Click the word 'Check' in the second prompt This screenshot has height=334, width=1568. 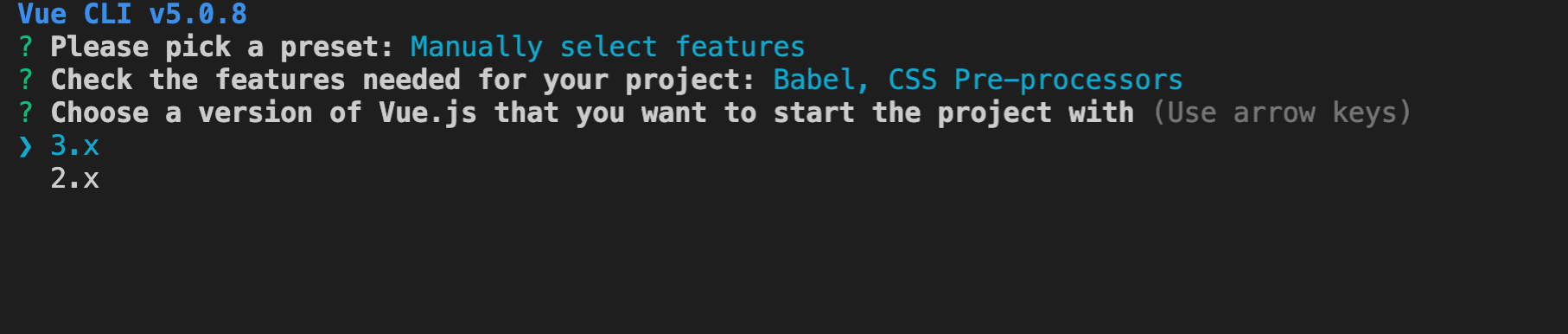(x=92, y=80)
